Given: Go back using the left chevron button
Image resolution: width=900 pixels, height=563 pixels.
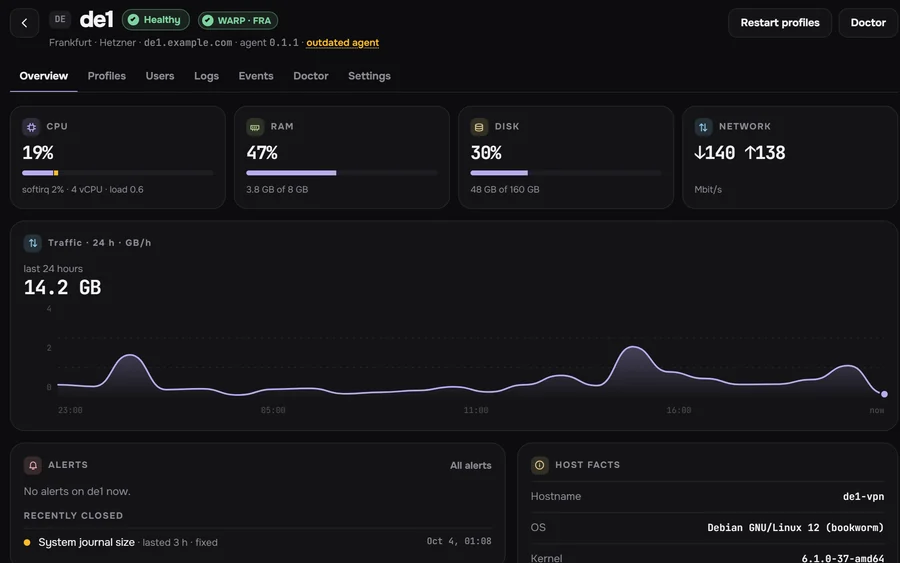Looking at the screenshot, I should (x=24, y=23).
